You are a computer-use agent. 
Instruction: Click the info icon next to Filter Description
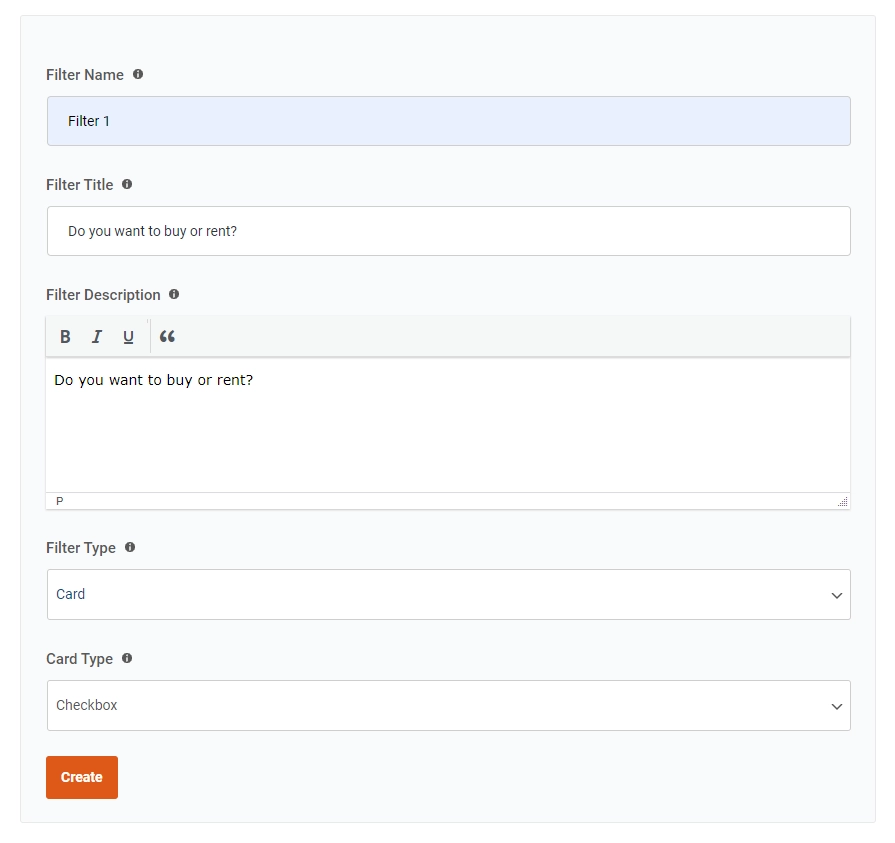point(174,294)
